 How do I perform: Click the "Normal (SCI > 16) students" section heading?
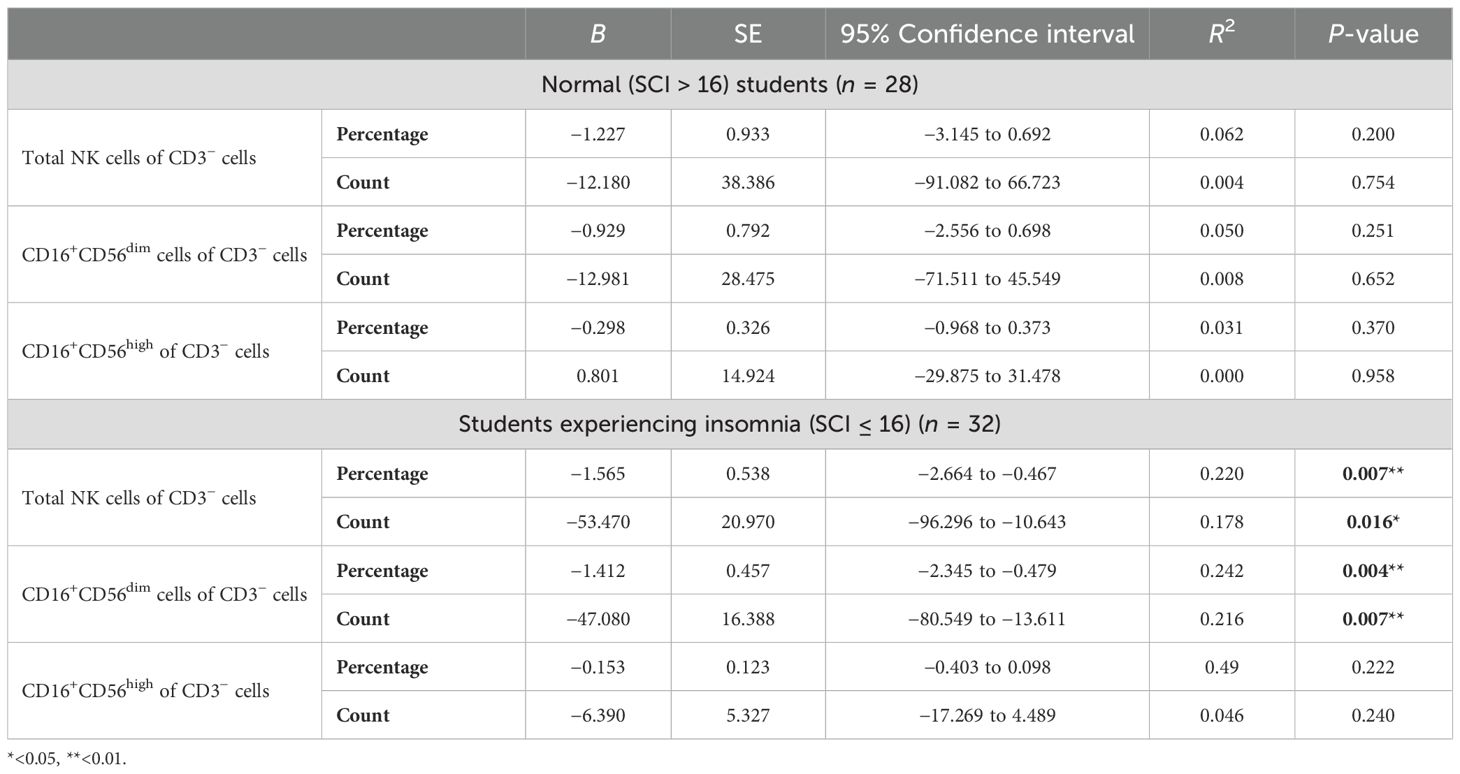pyautogui.click(x=730, y=85)
